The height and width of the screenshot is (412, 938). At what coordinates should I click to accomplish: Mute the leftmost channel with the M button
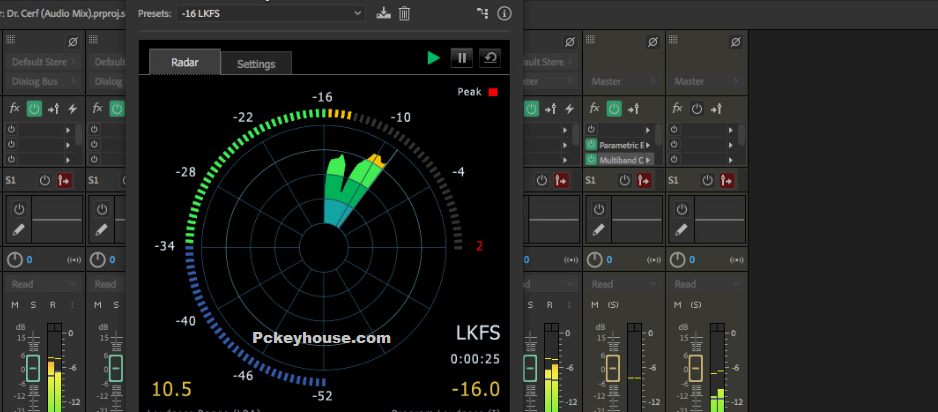click(15, 305)
